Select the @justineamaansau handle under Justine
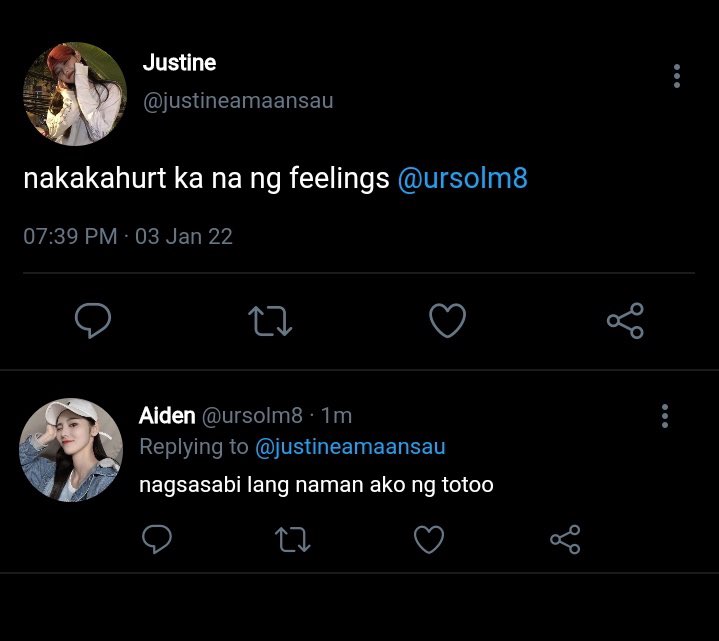719x641 pixels. (238, 101)
